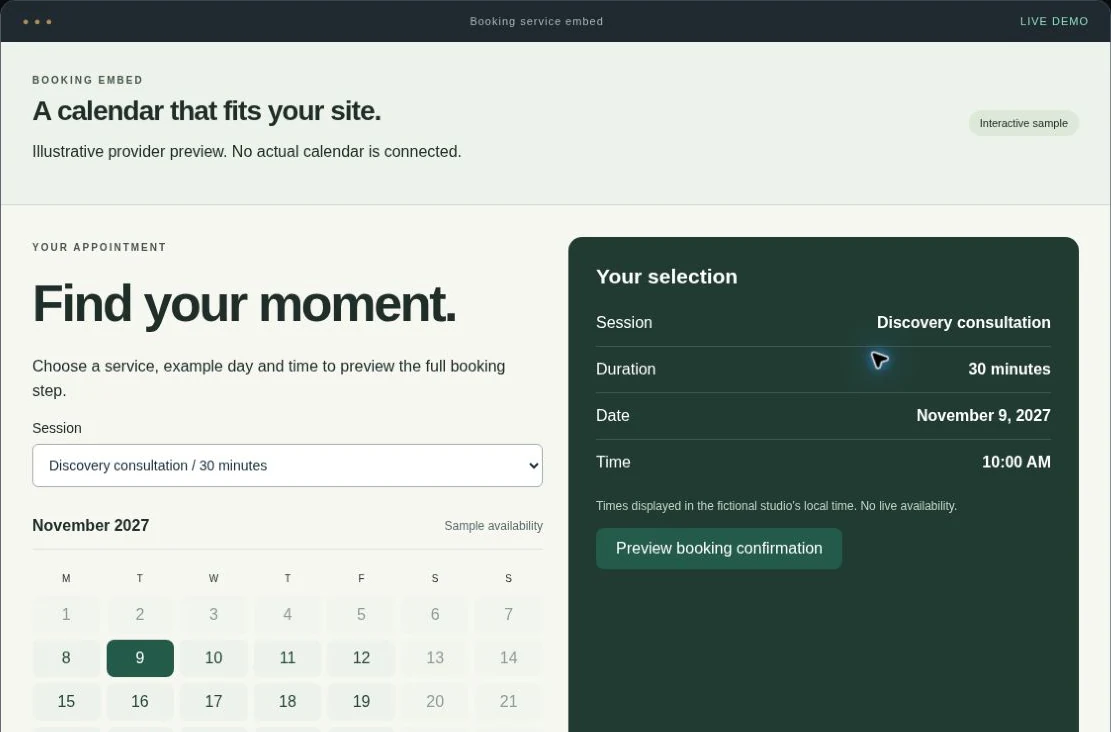Image resolution: width=1111 pixels, height=732 pixels.
Task: Click 'A calendar that fits your site.' heading
Action: 207,111
